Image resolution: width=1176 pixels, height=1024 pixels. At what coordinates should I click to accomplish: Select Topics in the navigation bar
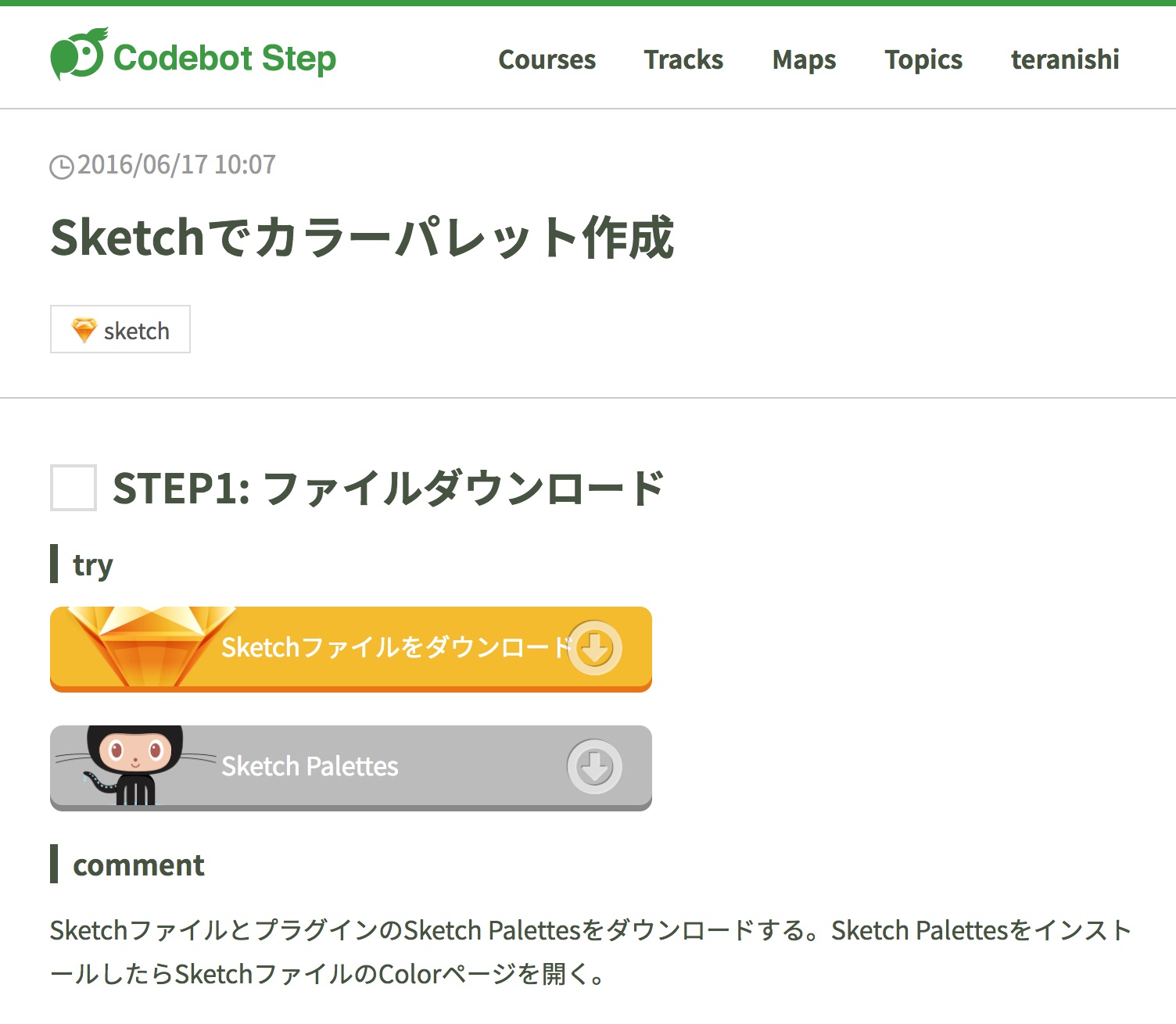(923, 59)
